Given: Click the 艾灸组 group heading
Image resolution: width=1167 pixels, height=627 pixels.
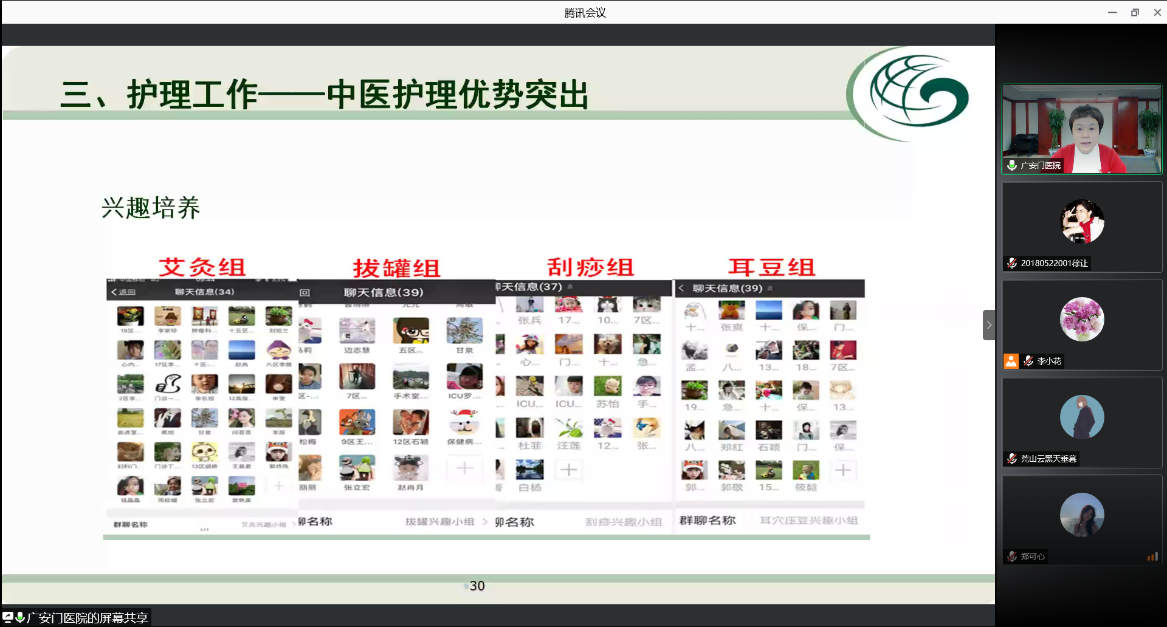Looking at the screenshot, I should (x=202, y=267).
